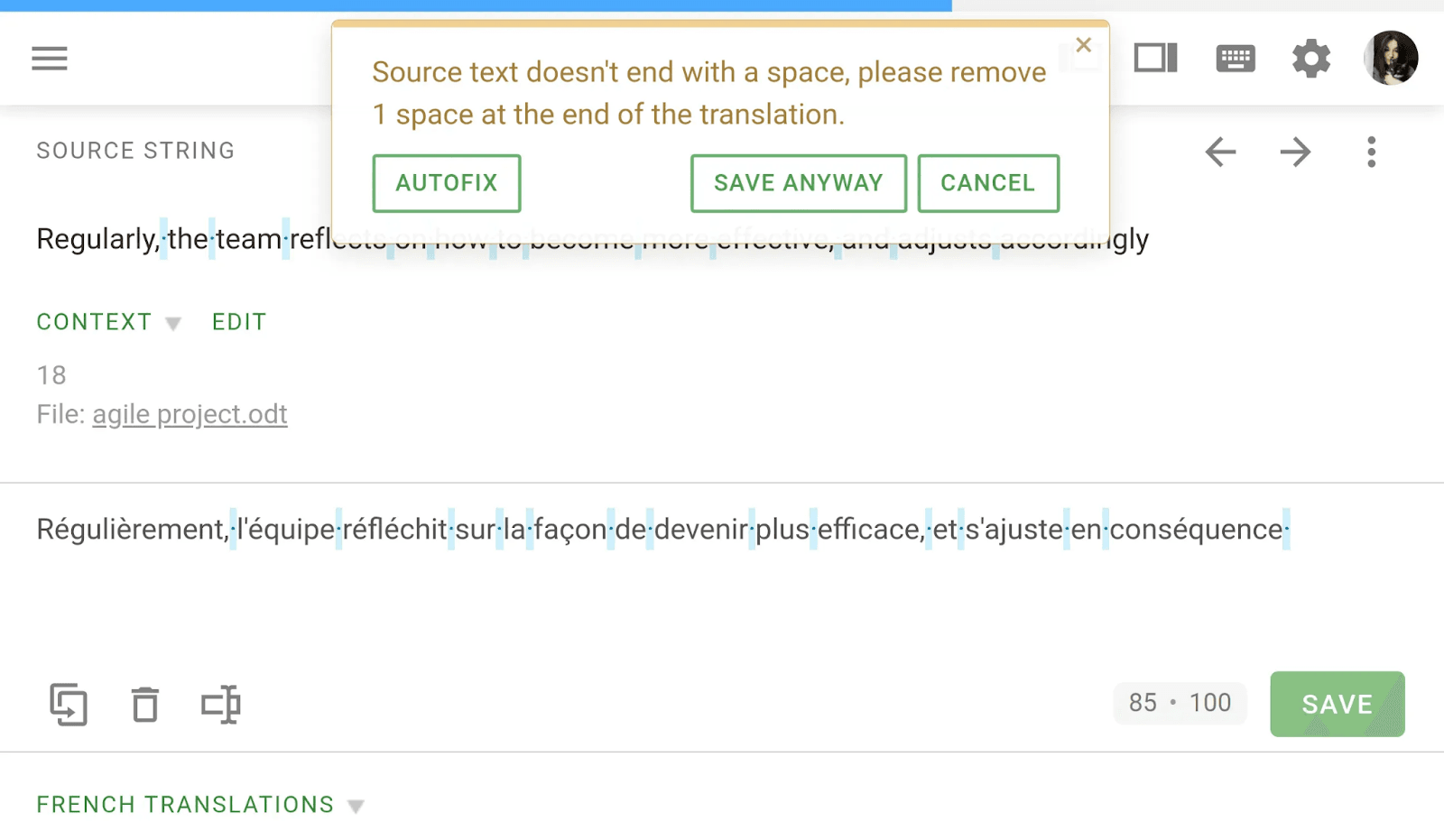Viewport: 1444px width, 840px height.
Task: Click SAVE ANYWAY in the warning
Action: [x=798, y=183]
